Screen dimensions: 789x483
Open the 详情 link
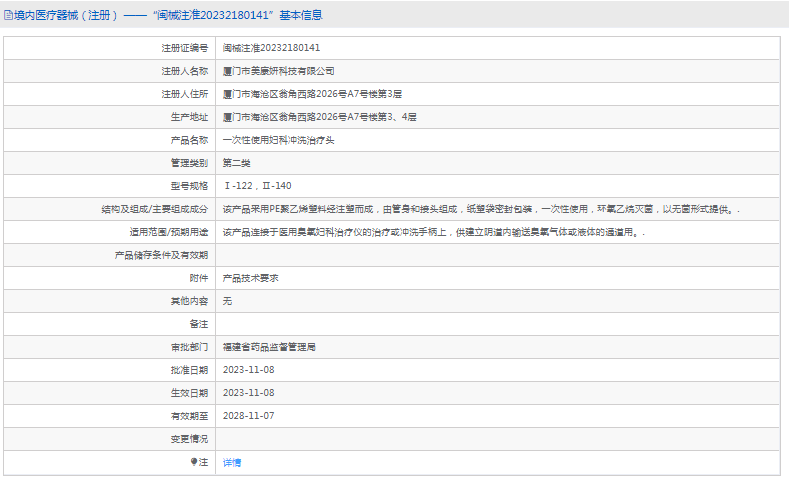232,462
